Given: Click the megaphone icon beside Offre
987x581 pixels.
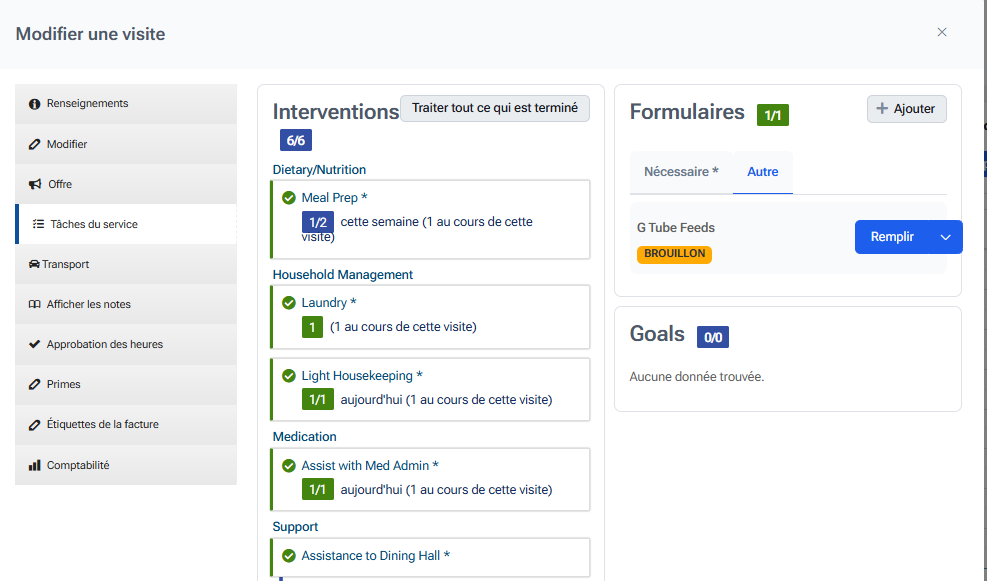Looking at the screenshot, I should pos(35,185).
